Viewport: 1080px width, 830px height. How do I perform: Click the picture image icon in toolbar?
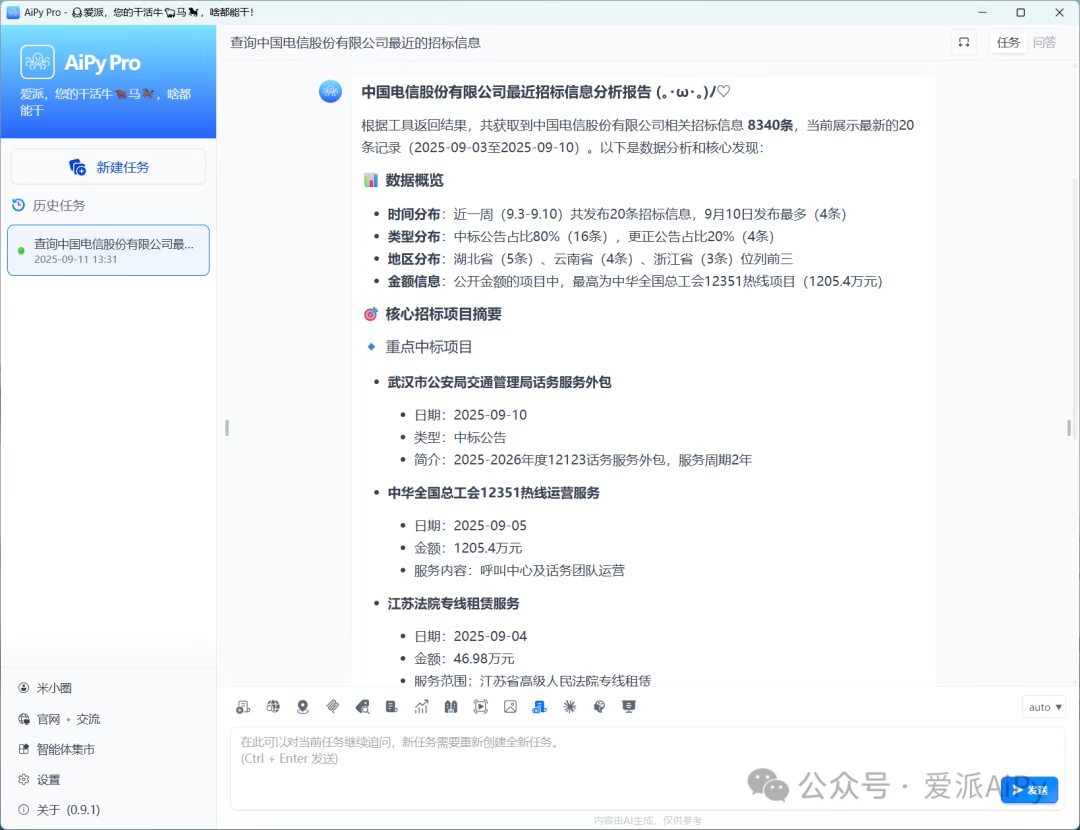click(x=510, y=707)
